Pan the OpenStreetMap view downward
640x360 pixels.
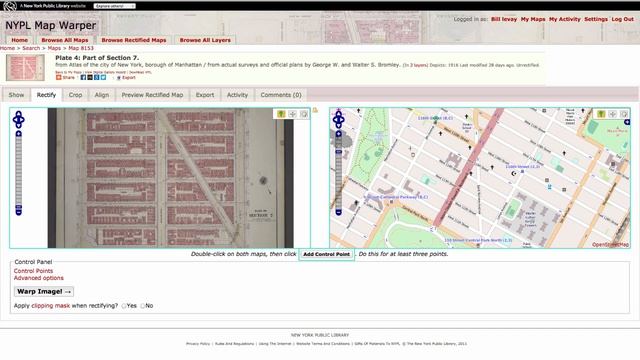tap(338, 126)
